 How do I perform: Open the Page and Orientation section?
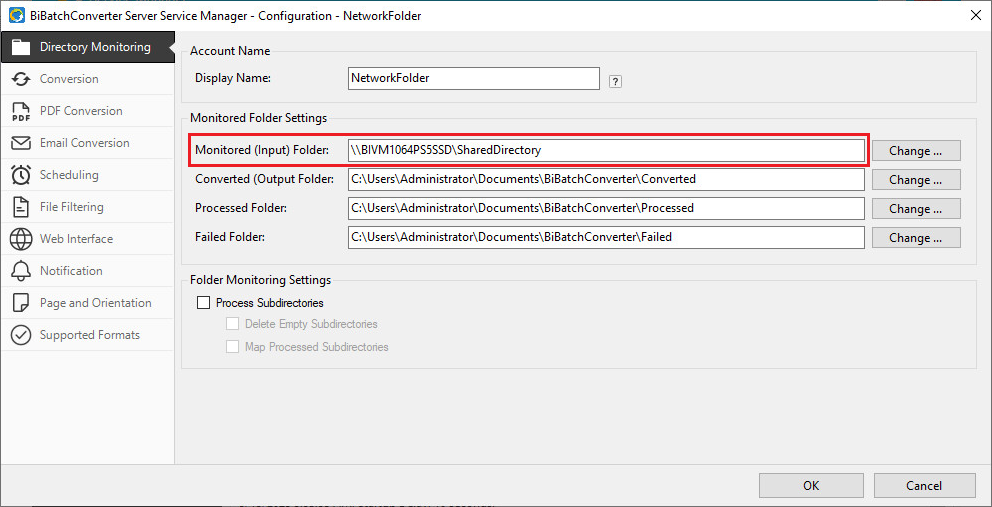pyautogui.click(x=95, y=303)
